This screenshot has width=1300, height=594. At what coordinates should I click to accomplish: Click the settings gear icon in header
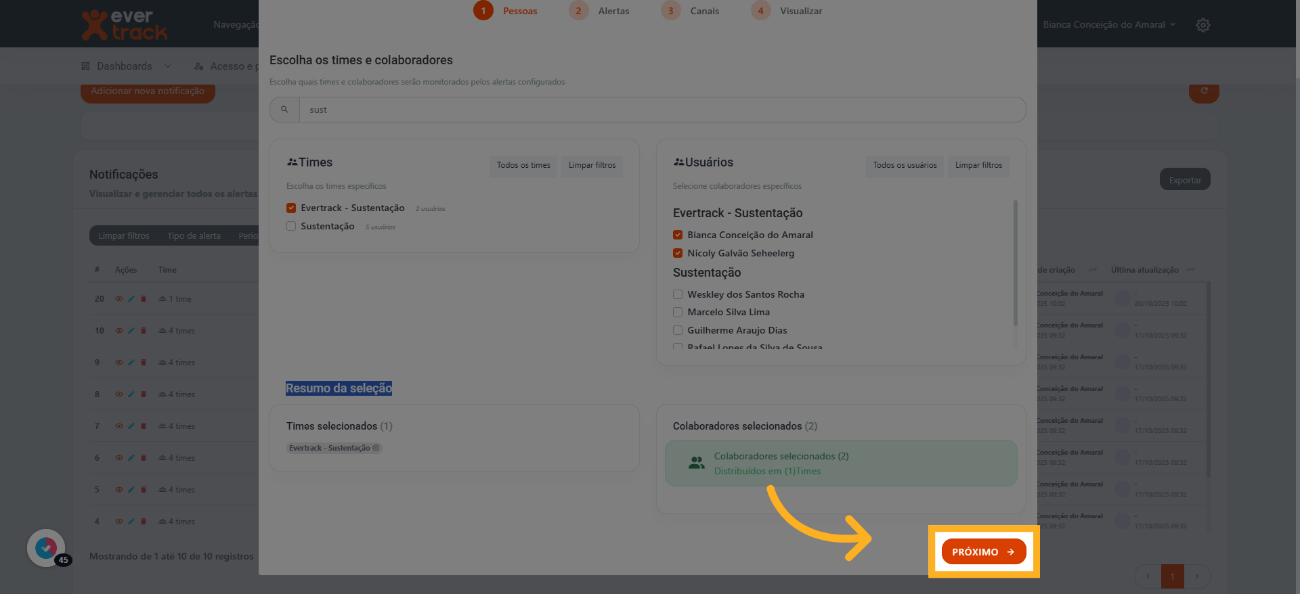point(1203,25)
